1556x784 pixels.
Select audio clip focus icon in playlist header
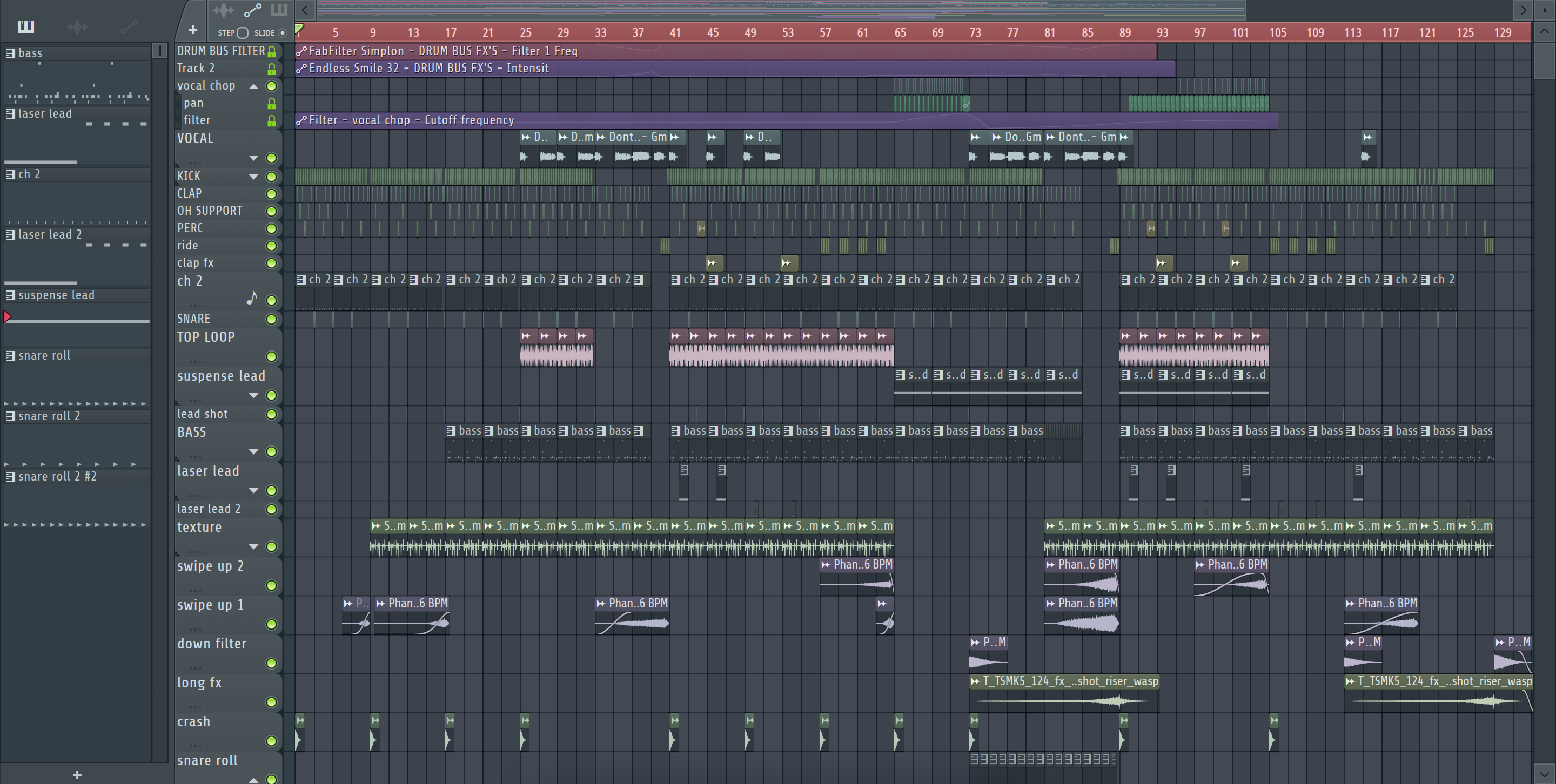click(224, 10)
